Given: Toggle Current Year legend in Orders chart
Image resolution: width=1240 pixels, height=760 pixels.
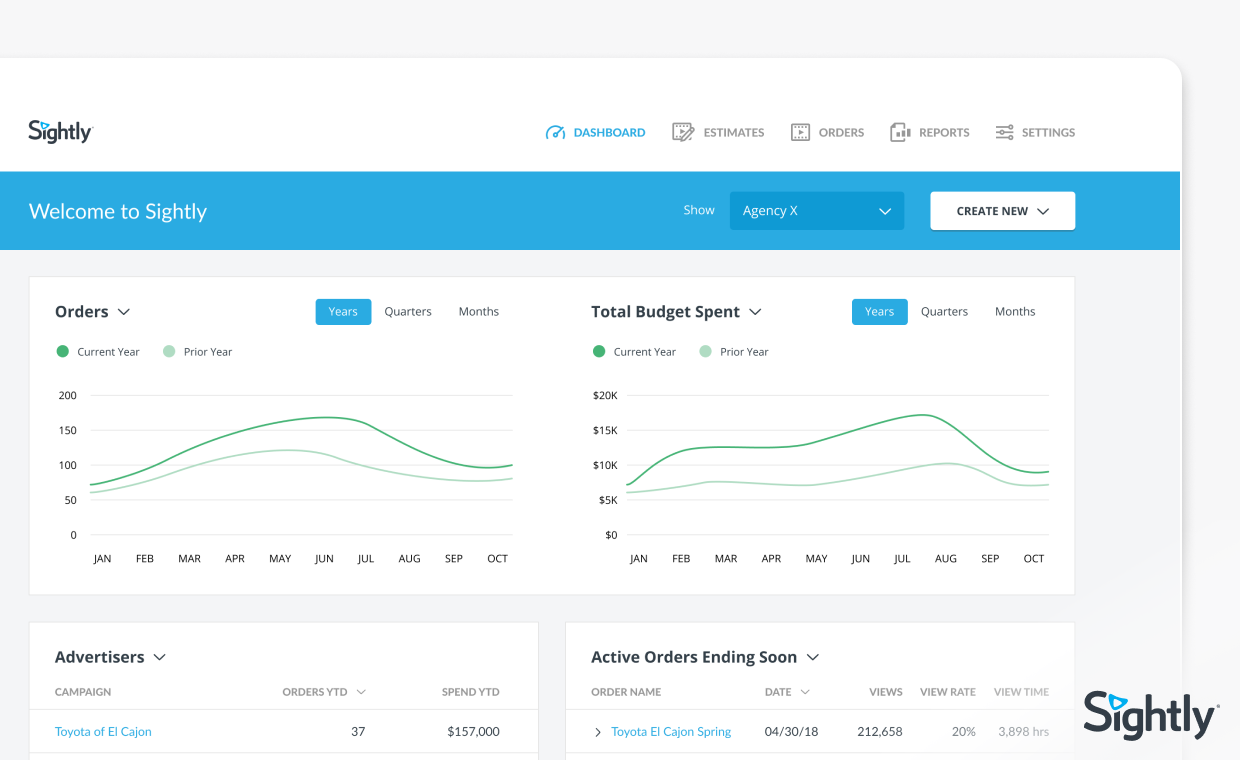Looking at the screenshot, I should tap(98, 352).
